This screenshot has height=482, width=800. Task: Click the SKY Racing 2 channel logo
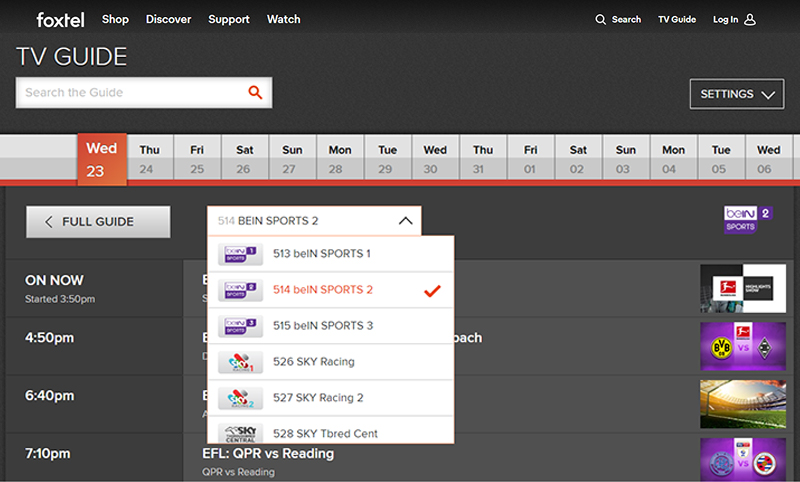(240, 398)
